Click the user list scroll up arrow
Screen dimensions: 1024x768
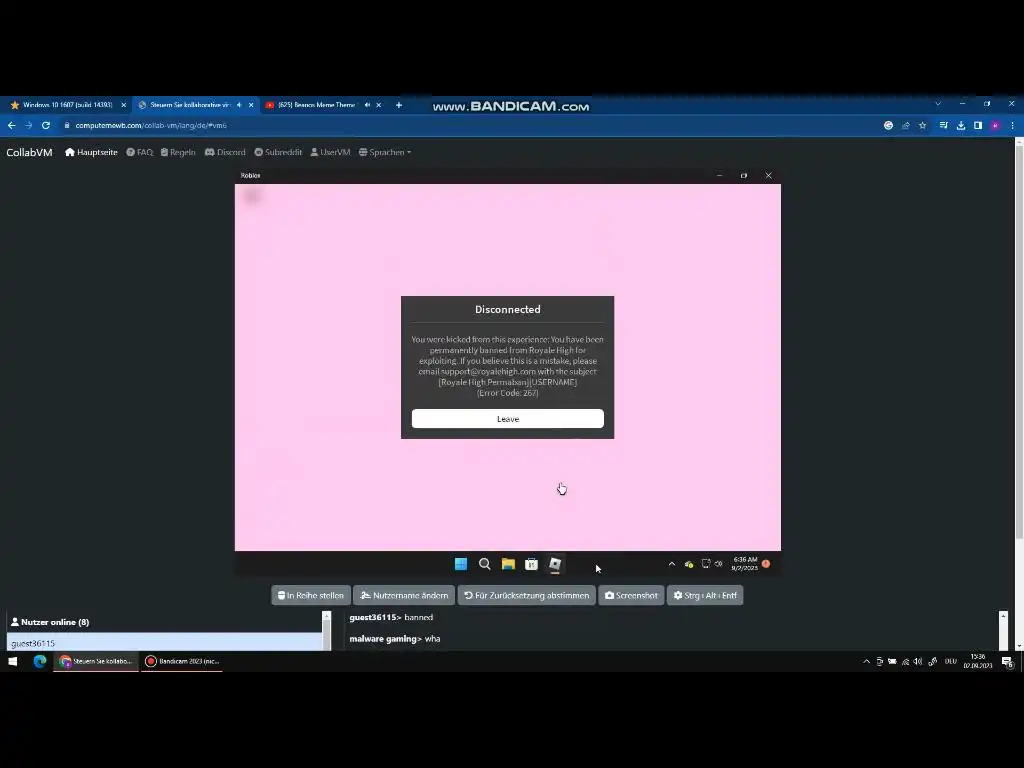tap(327, 616)
